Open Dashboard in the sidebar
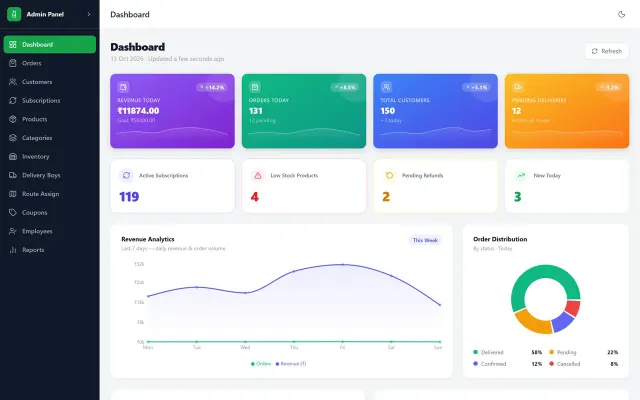This screenshot has width=640, height=400. point(50,44)
